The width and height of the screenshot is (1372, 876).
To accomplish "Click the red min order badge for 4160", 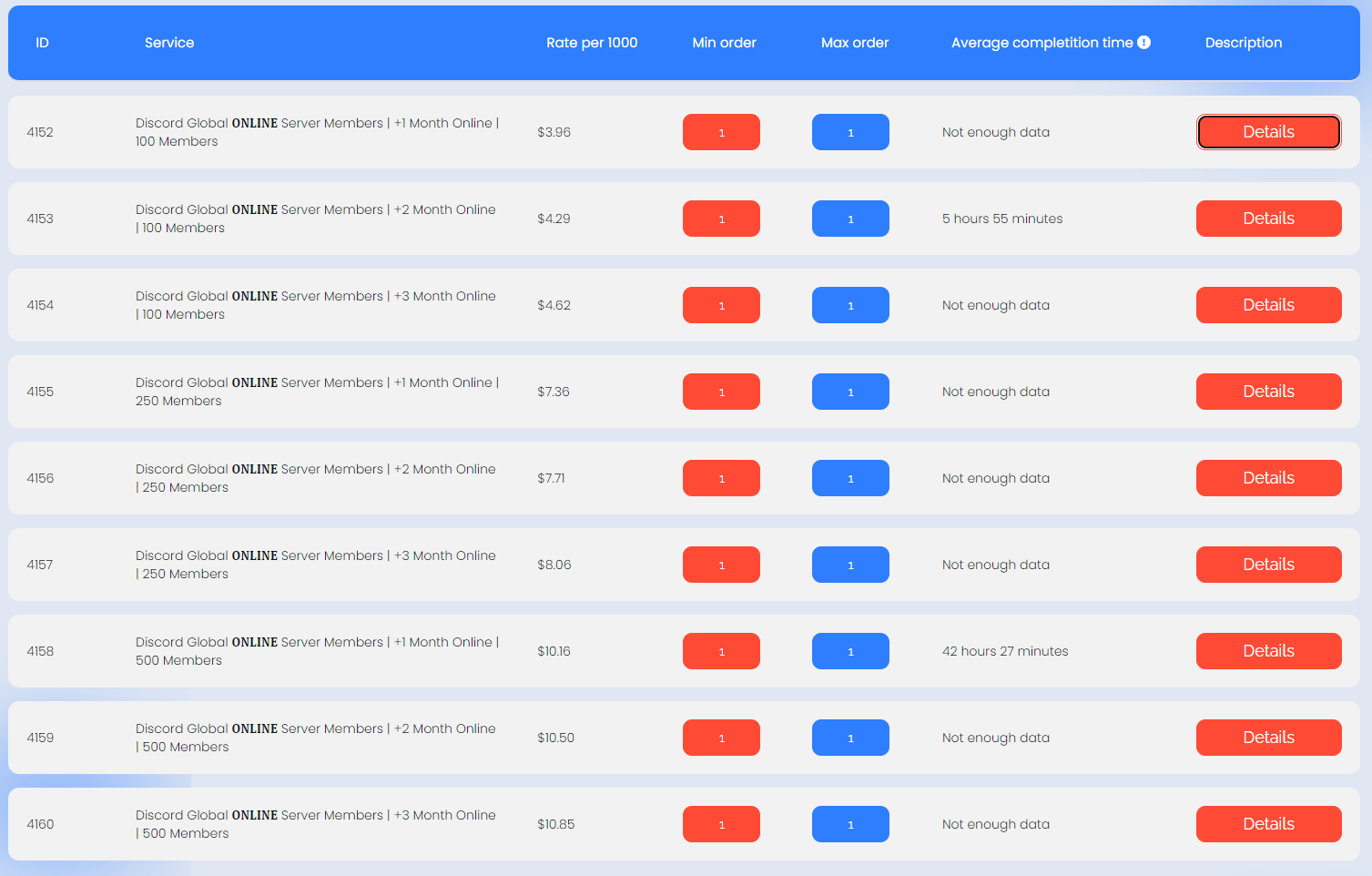I will point(721,824).
